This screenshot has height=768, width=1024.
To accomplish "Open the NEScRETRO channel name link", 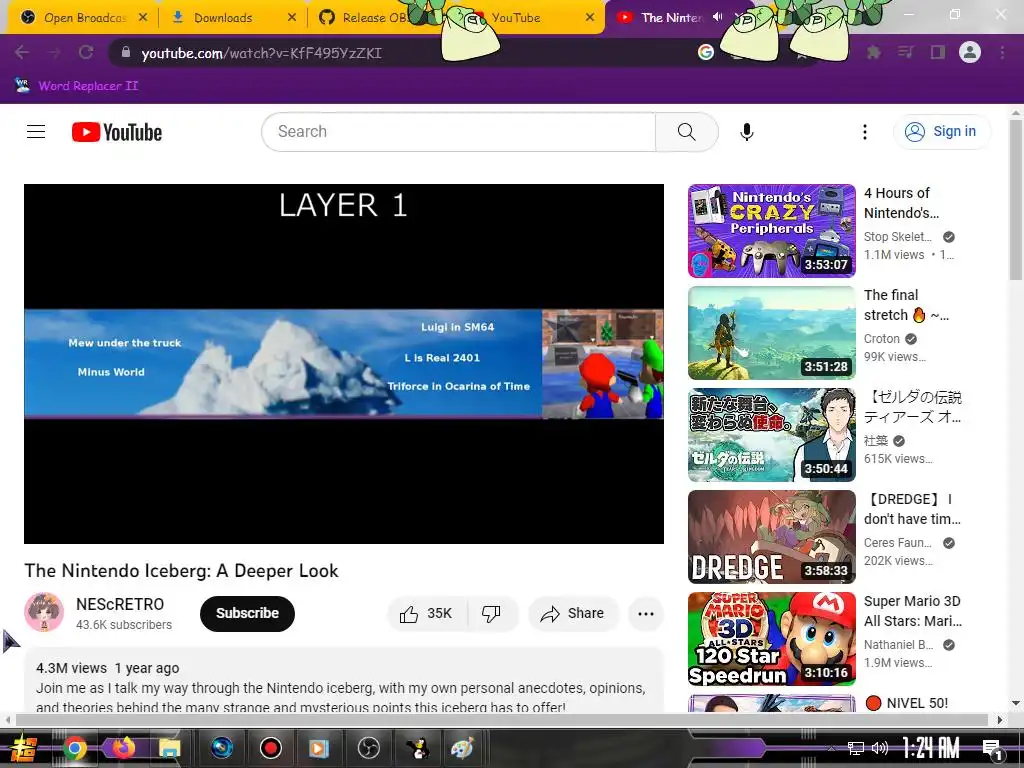I will pyautogui.click(x=120, y=605).
